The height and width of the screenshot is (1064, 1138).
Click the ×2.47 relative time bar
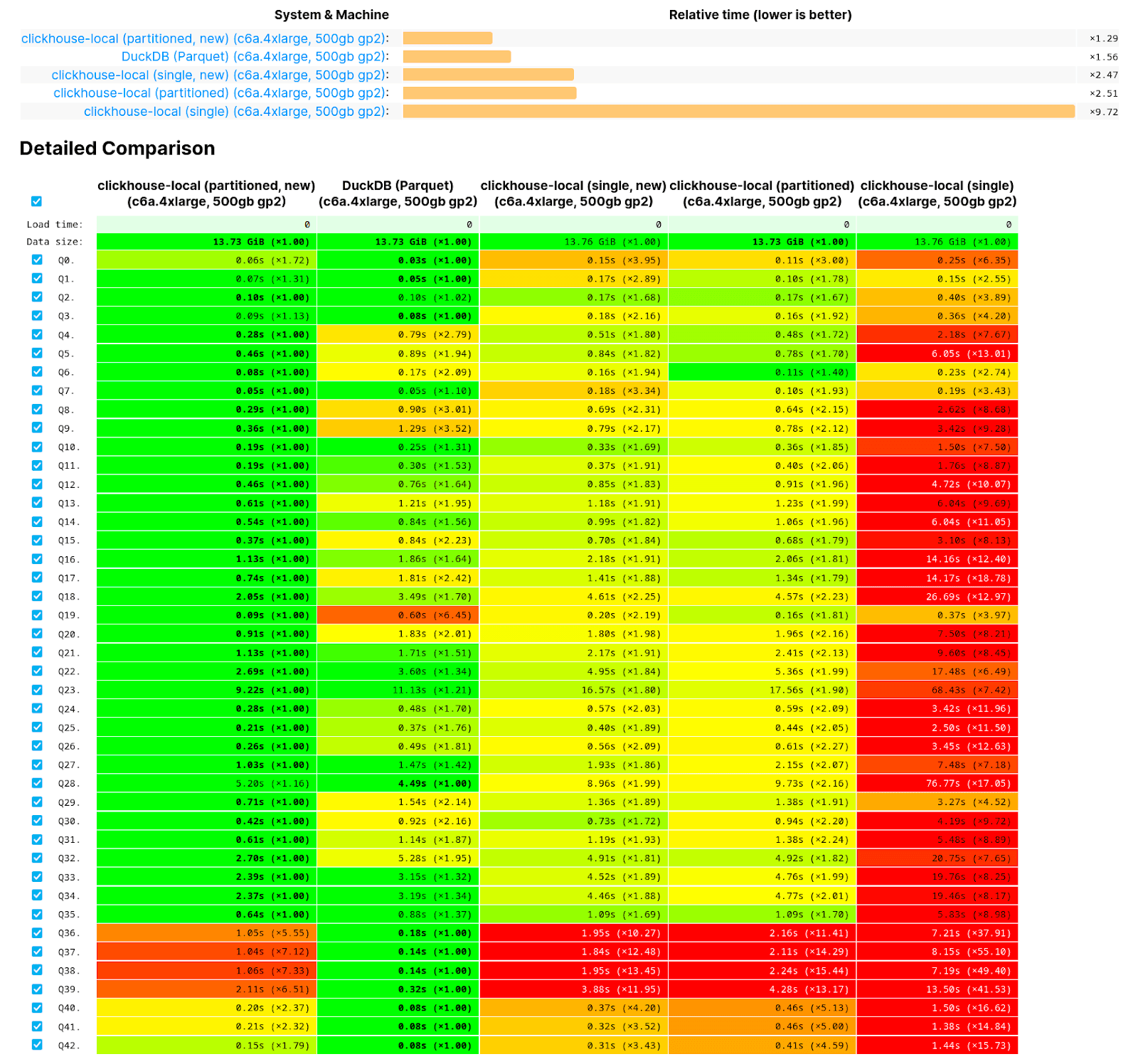point(489,75)
